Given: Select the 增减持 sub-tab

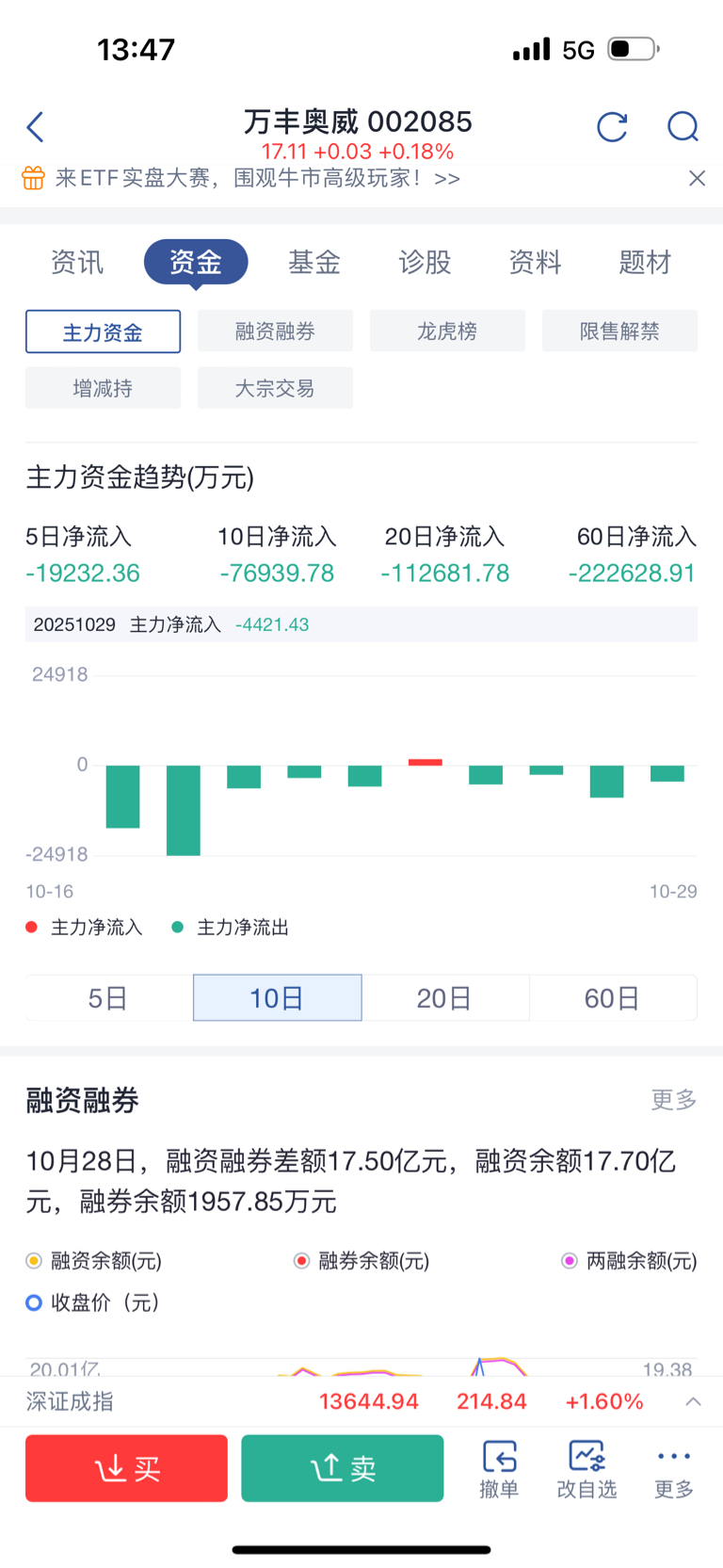Looking at the screenshot, I should point(103,388).
